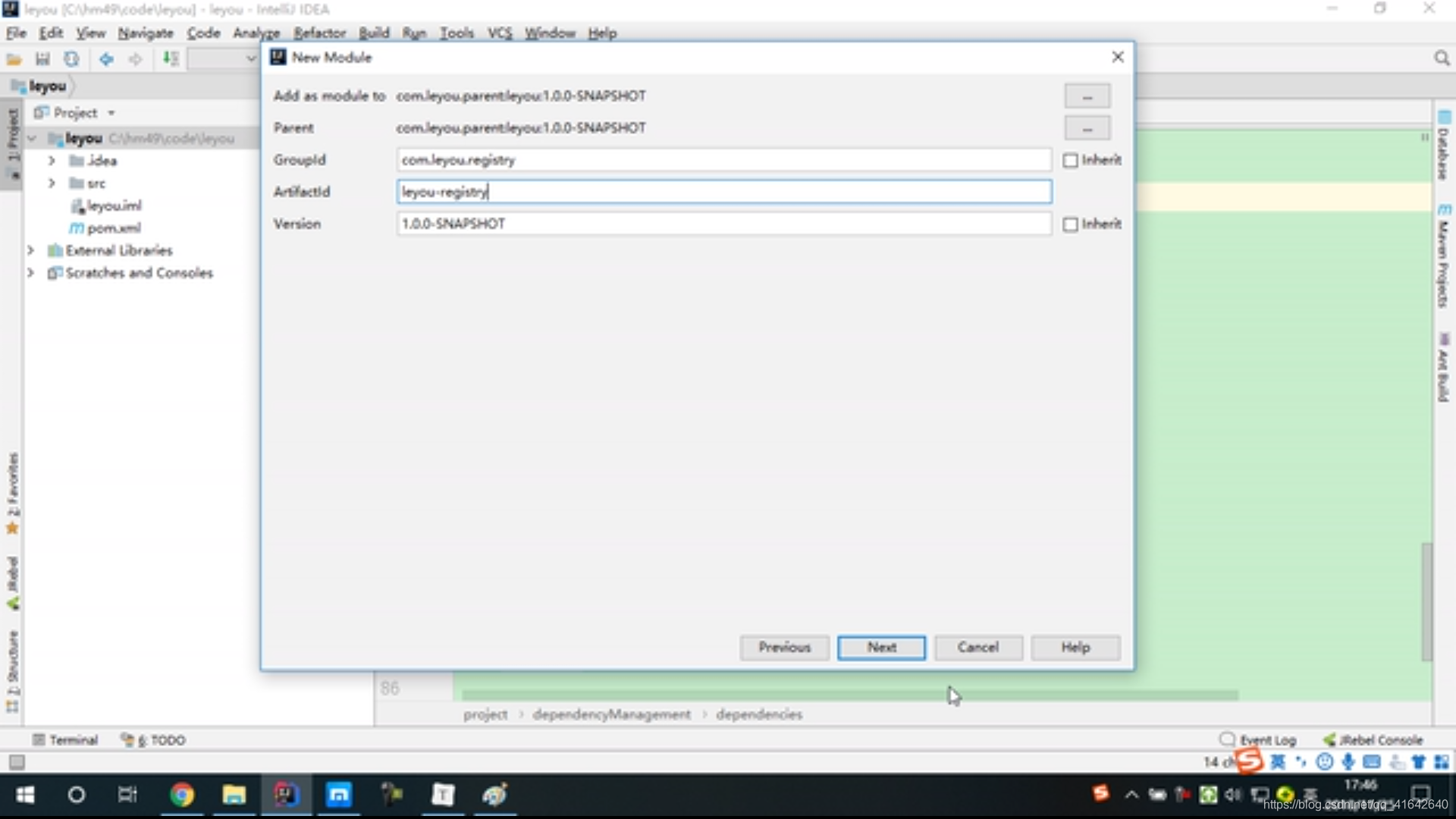This screenshot has height=819, width=1456.
Task: Click the Save All toolbar icon
Action: pyautogui.click(x=42, y=59)
